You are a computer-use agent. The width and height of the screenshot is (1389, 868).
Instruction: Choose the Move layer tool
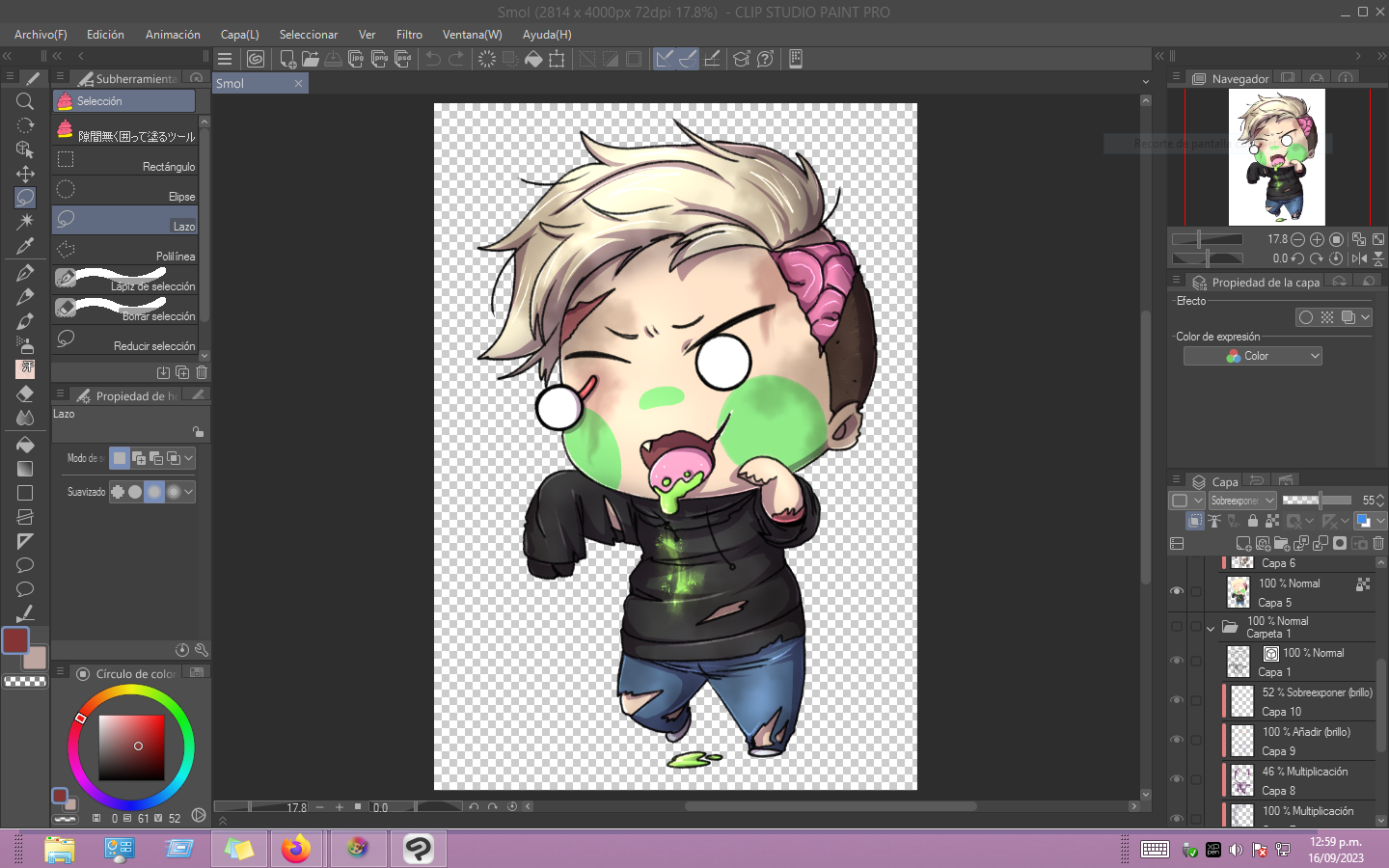[x=25, y=174]
